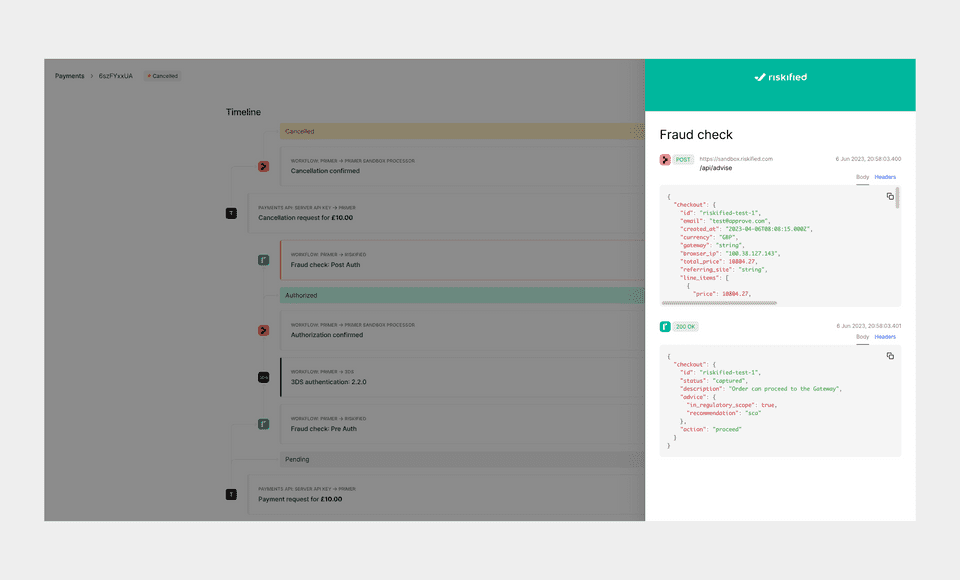The height and width of the screenshot is (580, 960).
Task: Click the request body vertical scrollbar
Action: coord(898,198)
